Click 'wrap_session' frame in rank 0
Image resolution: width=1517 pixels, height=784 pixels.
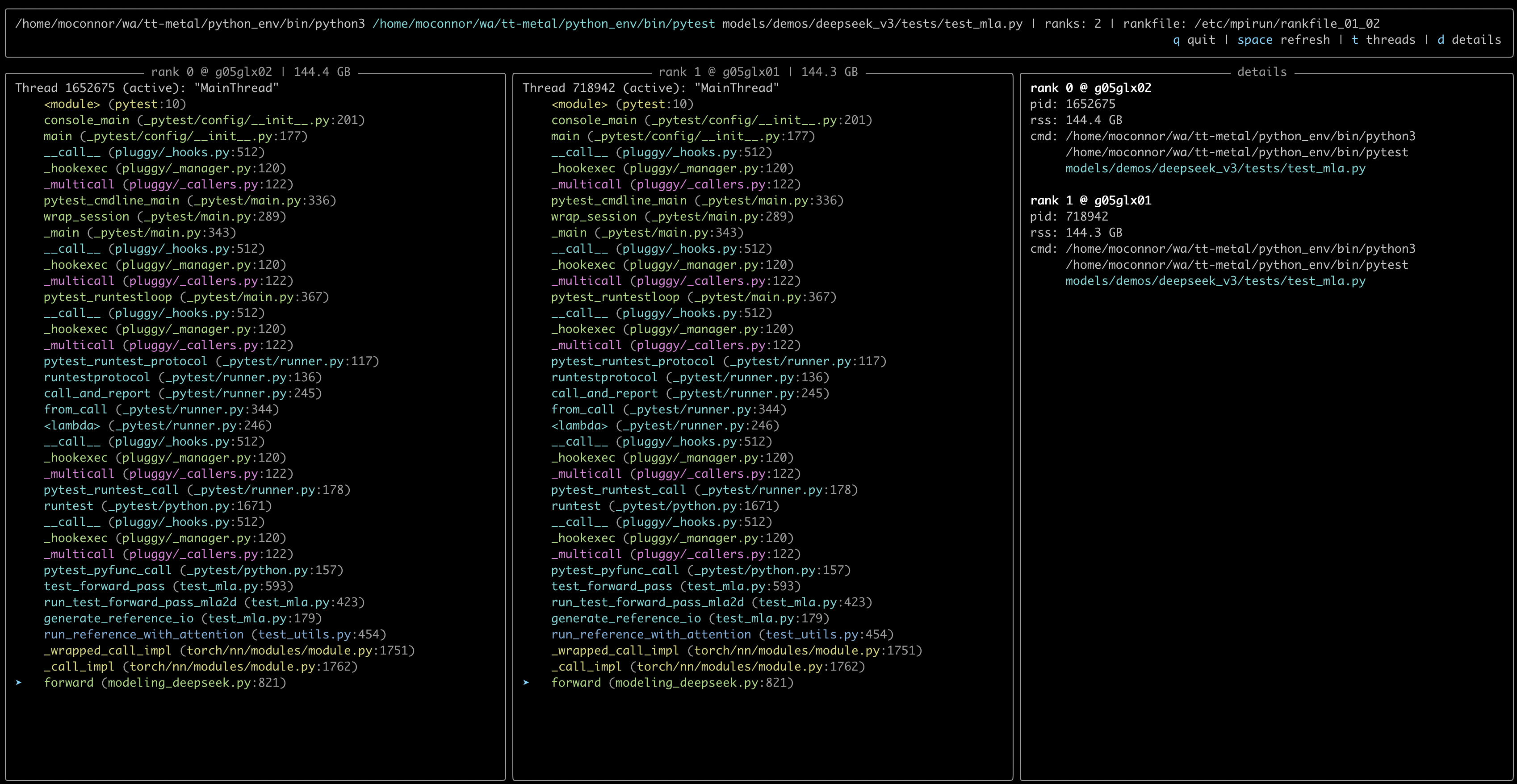coord(165,217)
